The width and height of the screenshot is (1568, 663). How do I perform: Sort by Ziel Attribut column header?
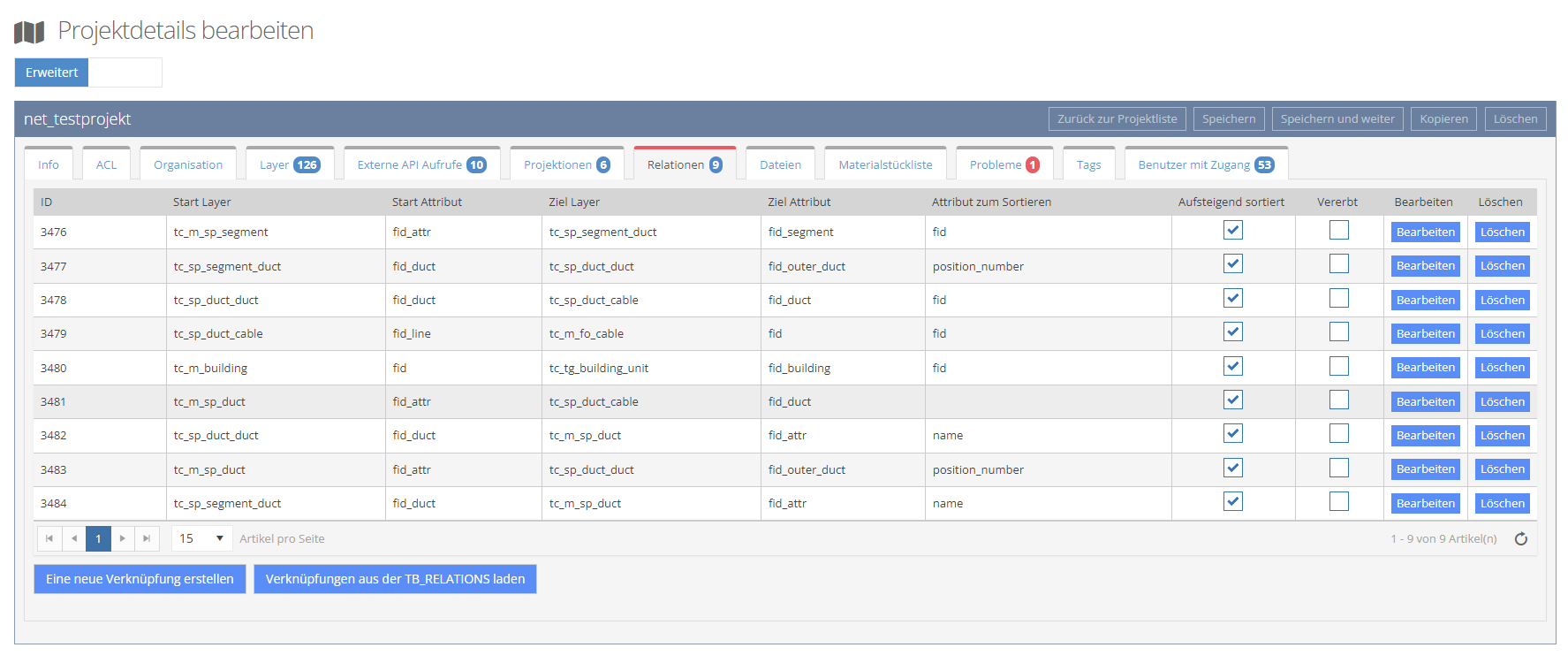(x=799, y=202)
